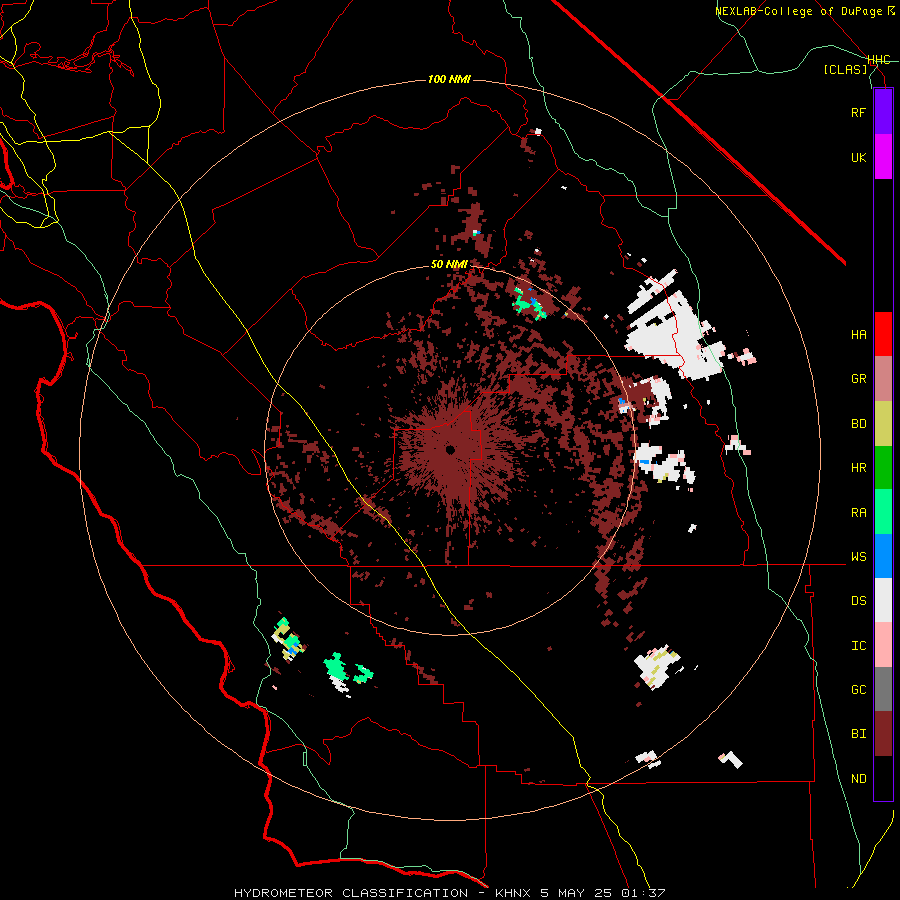This screenshot has height=900, width=900.
Task: Click the light pink IC legend swatch
Action: click(x=883, y=645)
